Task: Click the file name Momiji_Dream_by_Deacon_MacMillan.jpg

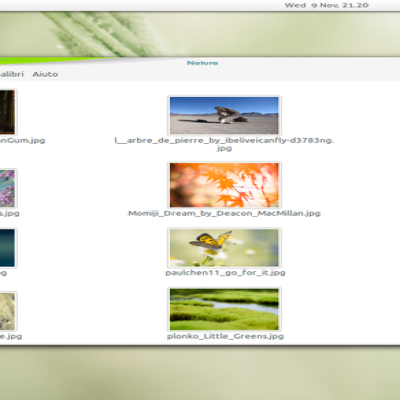Action: [224, 213]
